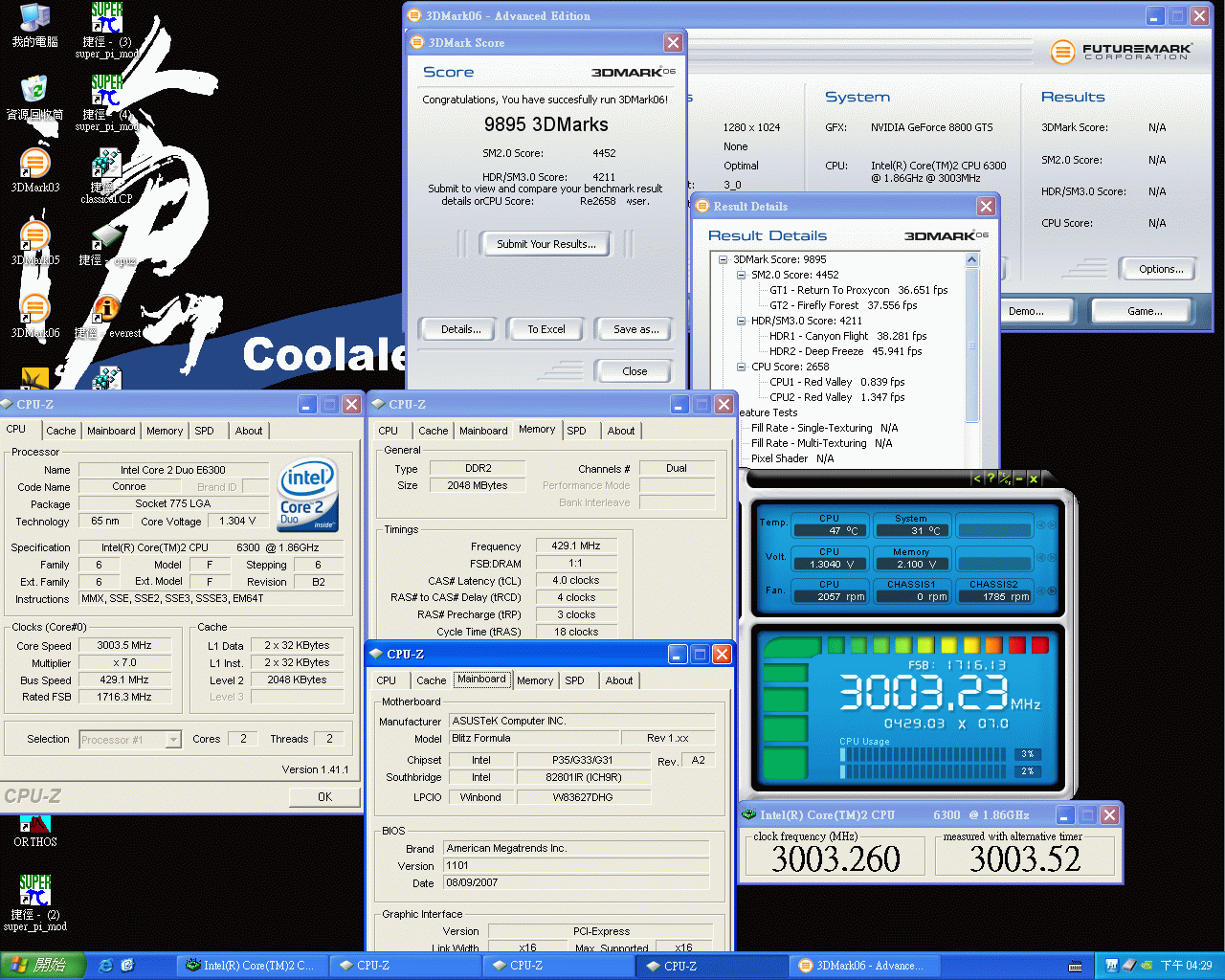Minimize the hardware monitor widget with its dash icon

(x=1019, y=479)
